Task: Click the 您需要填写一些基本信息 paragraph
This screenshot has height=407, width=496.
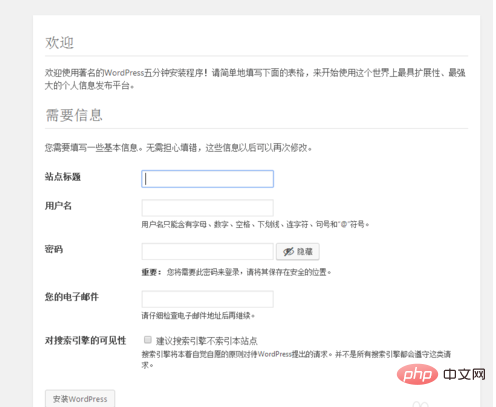Action: (x=178, y=148)
